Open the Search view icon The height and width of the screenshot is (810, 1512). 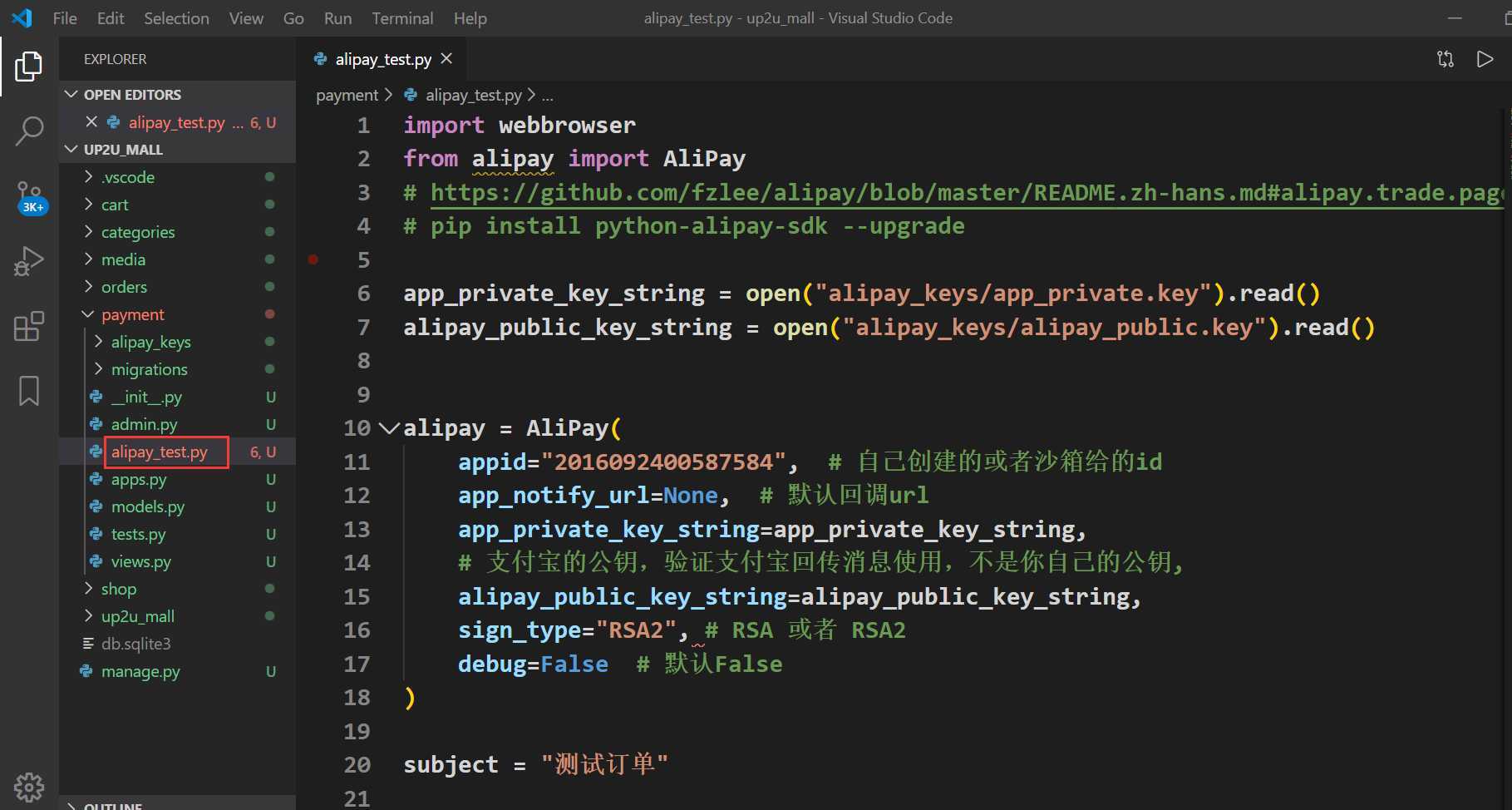[29, 131]
